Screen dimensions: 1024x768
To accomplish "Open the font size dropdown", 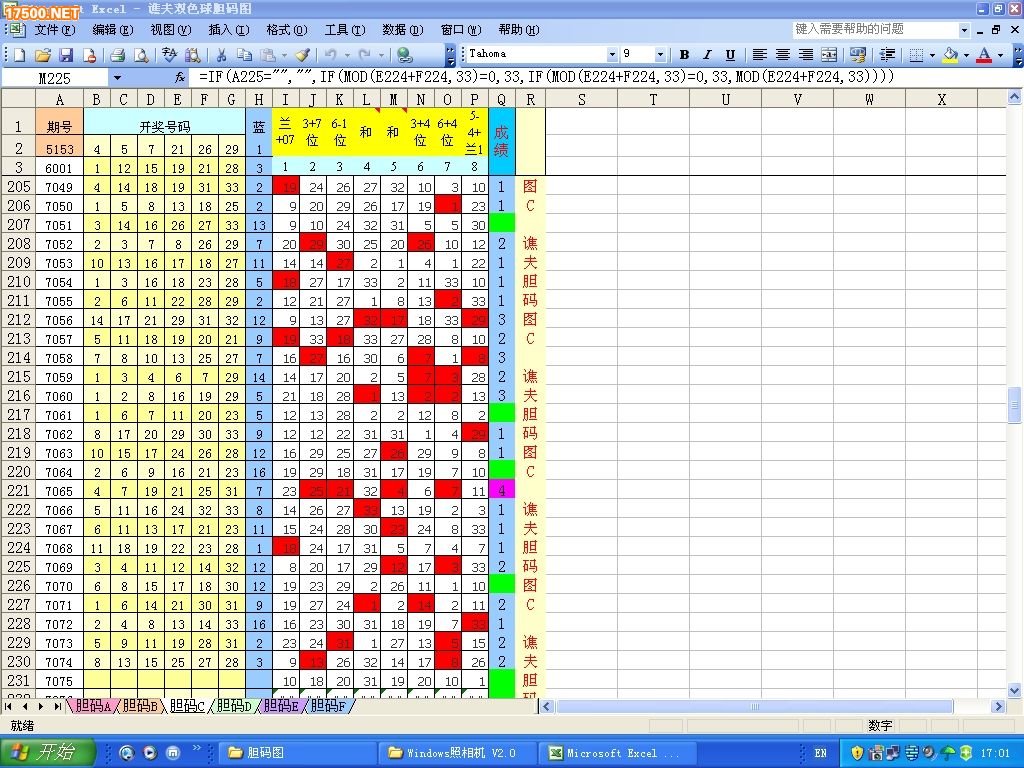I will click(660, 54).
